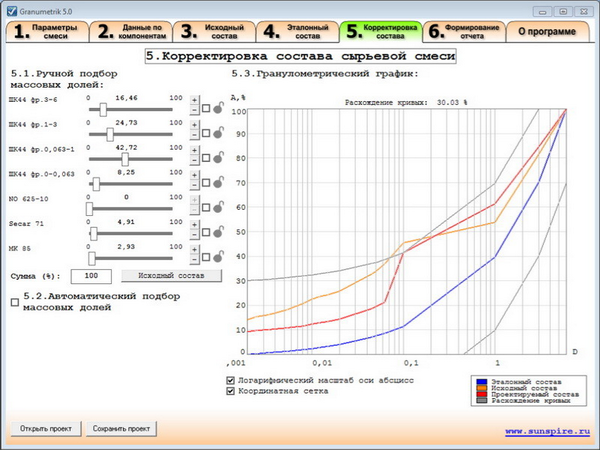Click slider thumb for ШК44 фр.1-3
This screenshot has width=600, height=450.
pos(110,134)
